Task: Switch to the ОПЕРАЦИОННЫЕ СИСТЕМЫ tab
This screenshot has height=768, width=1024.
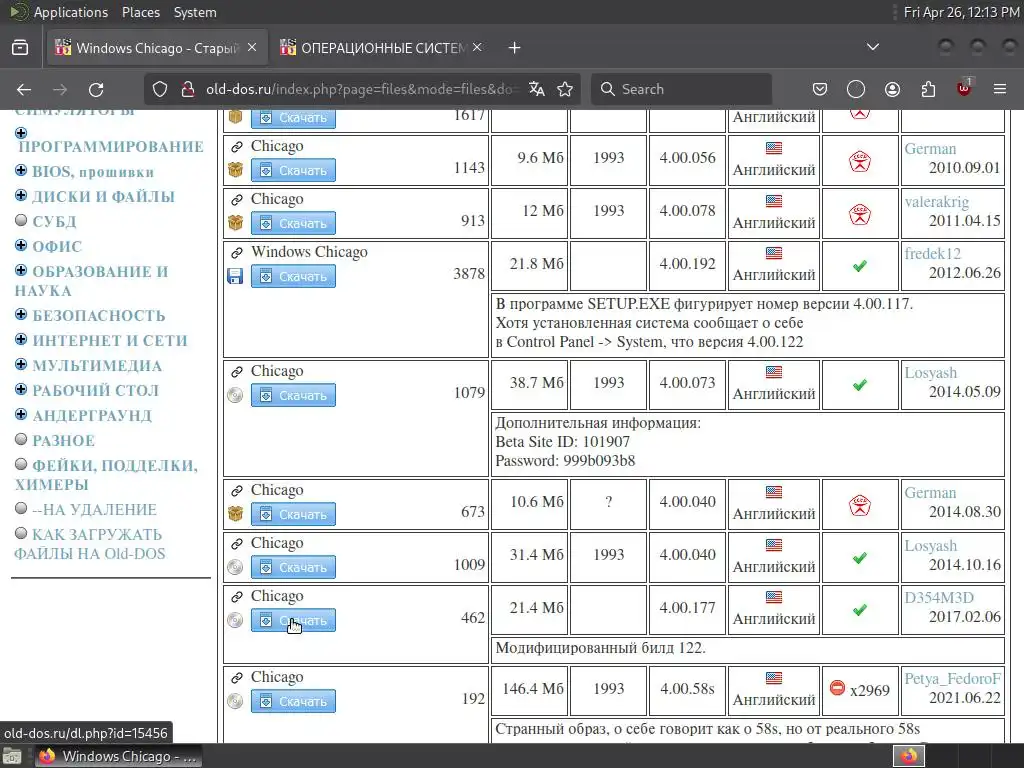Action: [381, 48]
